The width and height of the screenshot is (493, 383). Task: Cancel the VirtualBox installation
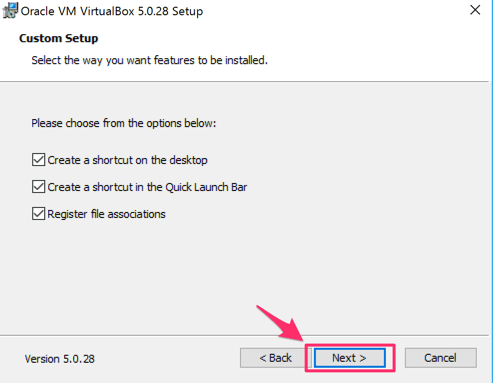point(440,358)
